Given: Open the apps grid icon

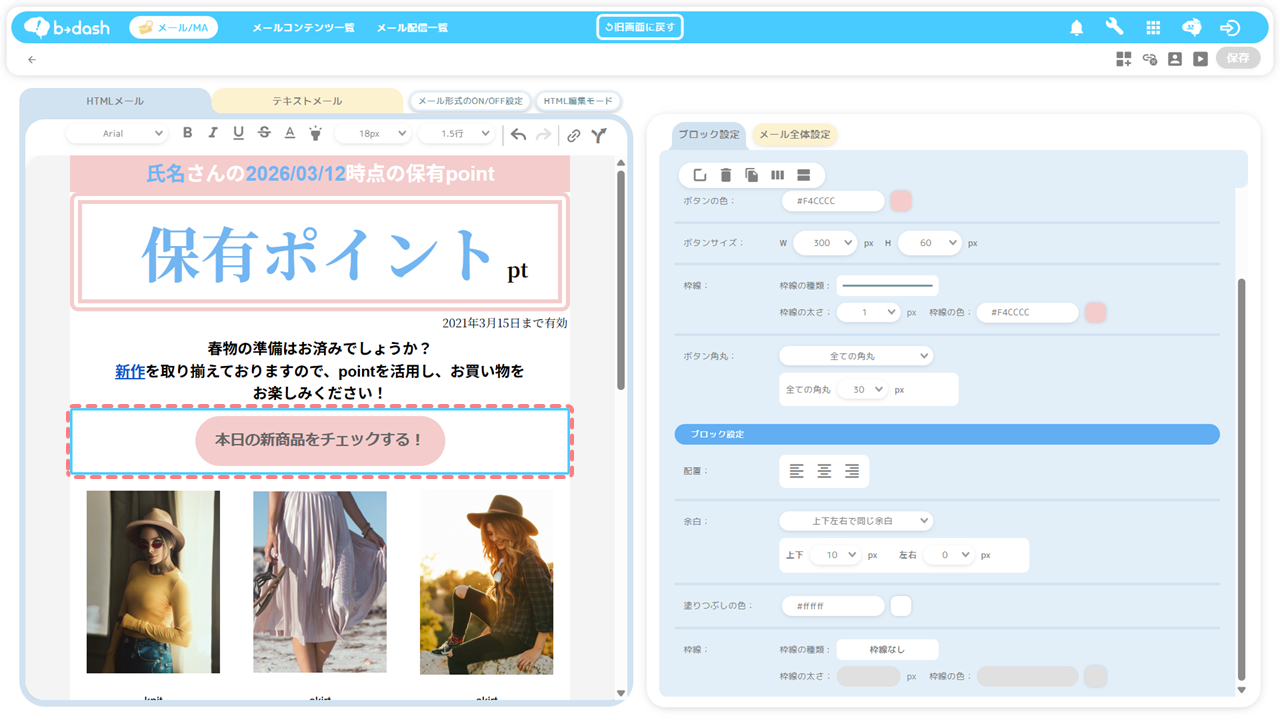Looking at the screenshot, I should pos(1153,28).
